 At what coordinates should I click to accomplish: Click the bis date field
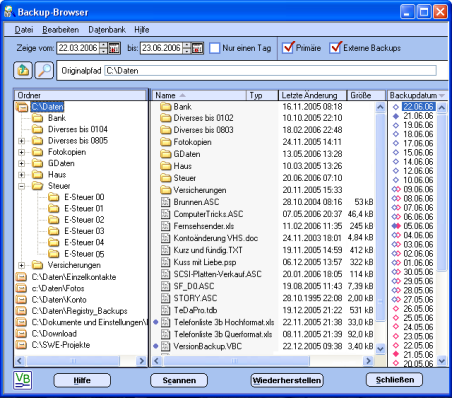click(162, 48)
